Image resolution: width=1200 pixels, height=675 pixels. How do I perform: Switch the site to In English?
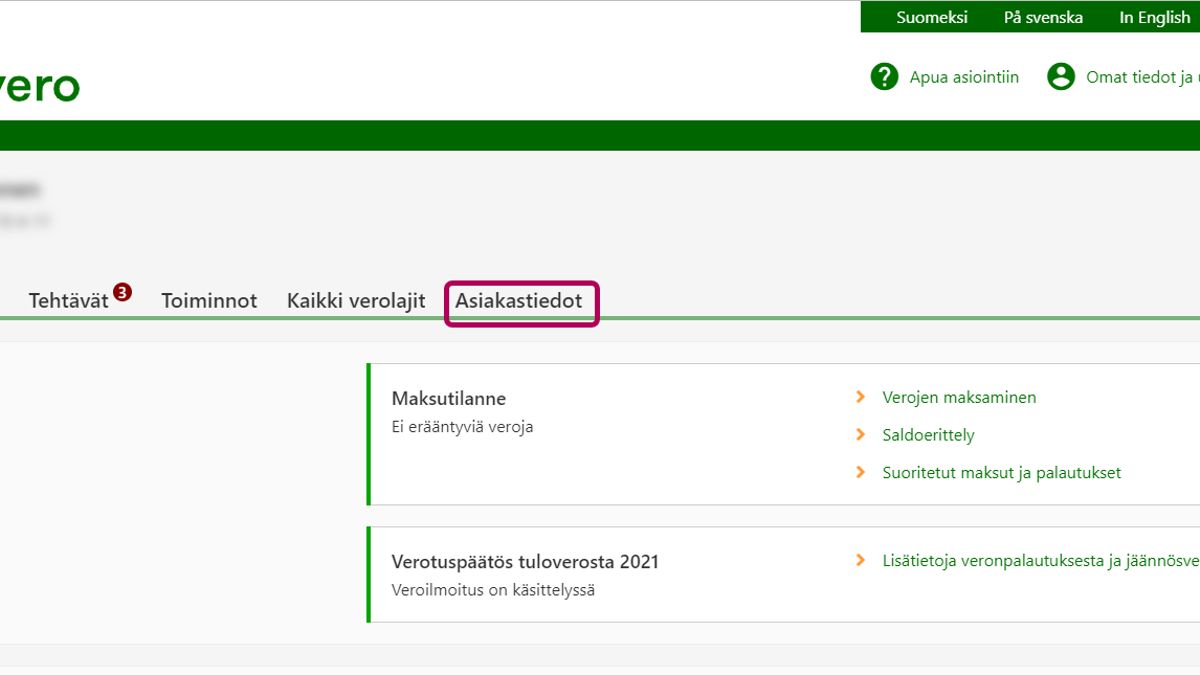click(1154, 18)
